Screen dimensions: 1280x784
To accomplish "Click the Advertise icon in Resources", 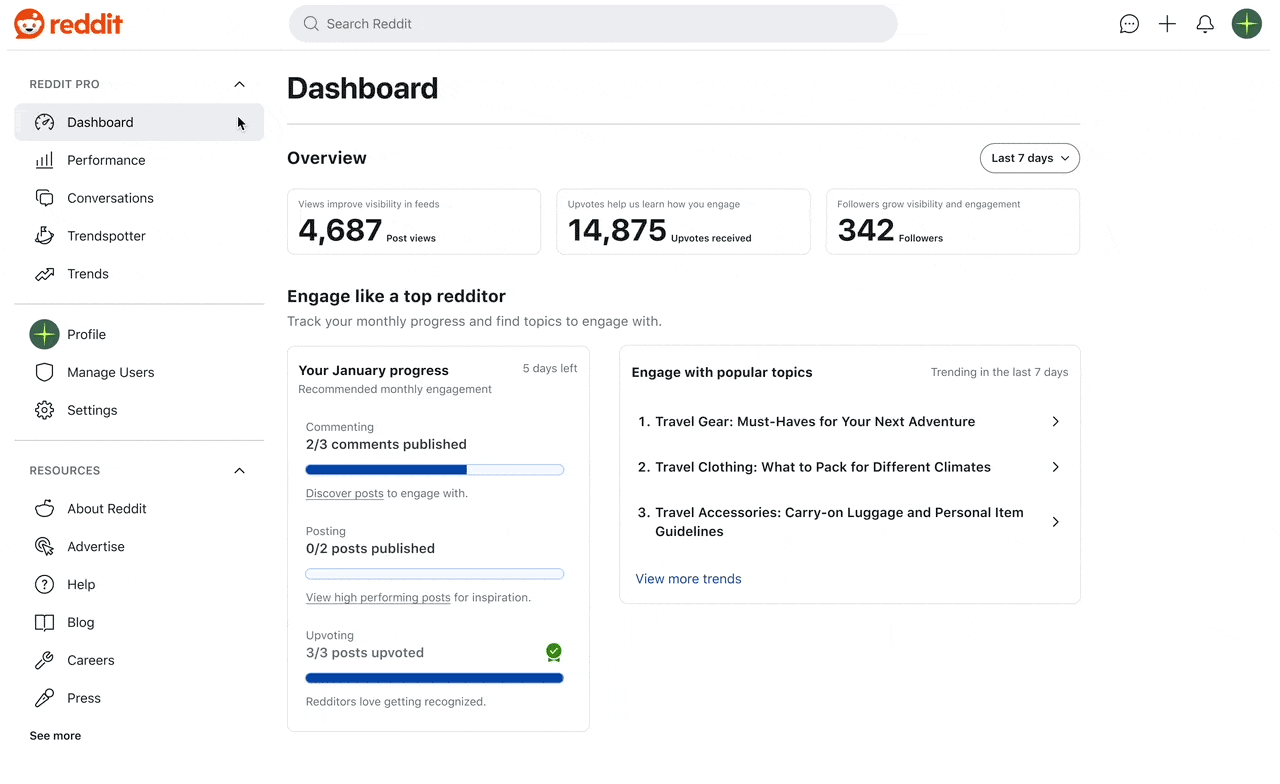I will [x=44, y=546].
